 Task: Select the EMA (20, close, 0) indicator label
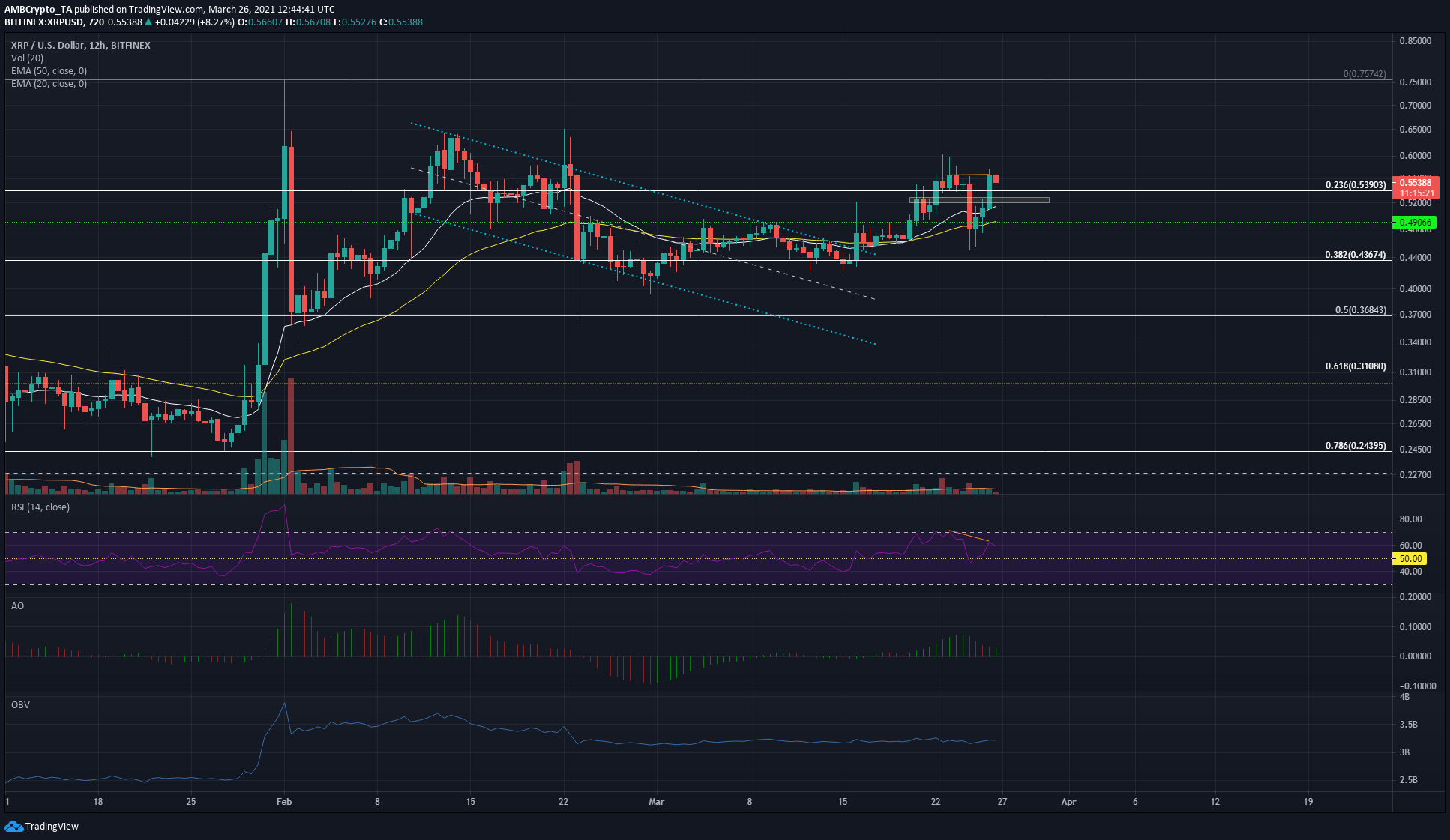[x=49, y=83]
